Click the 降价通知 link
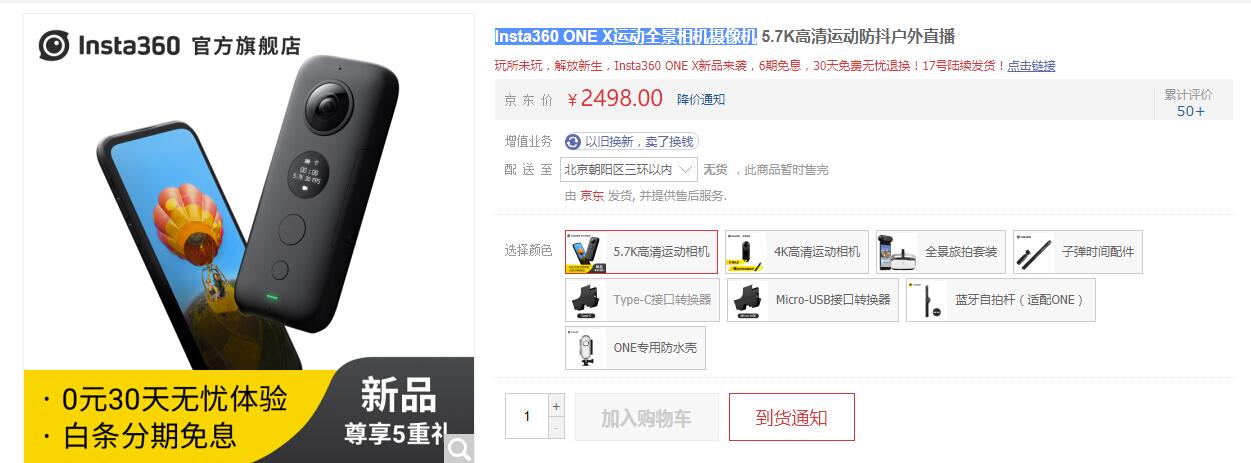Screen dimensions: 1251x463 tap(701, 99)
